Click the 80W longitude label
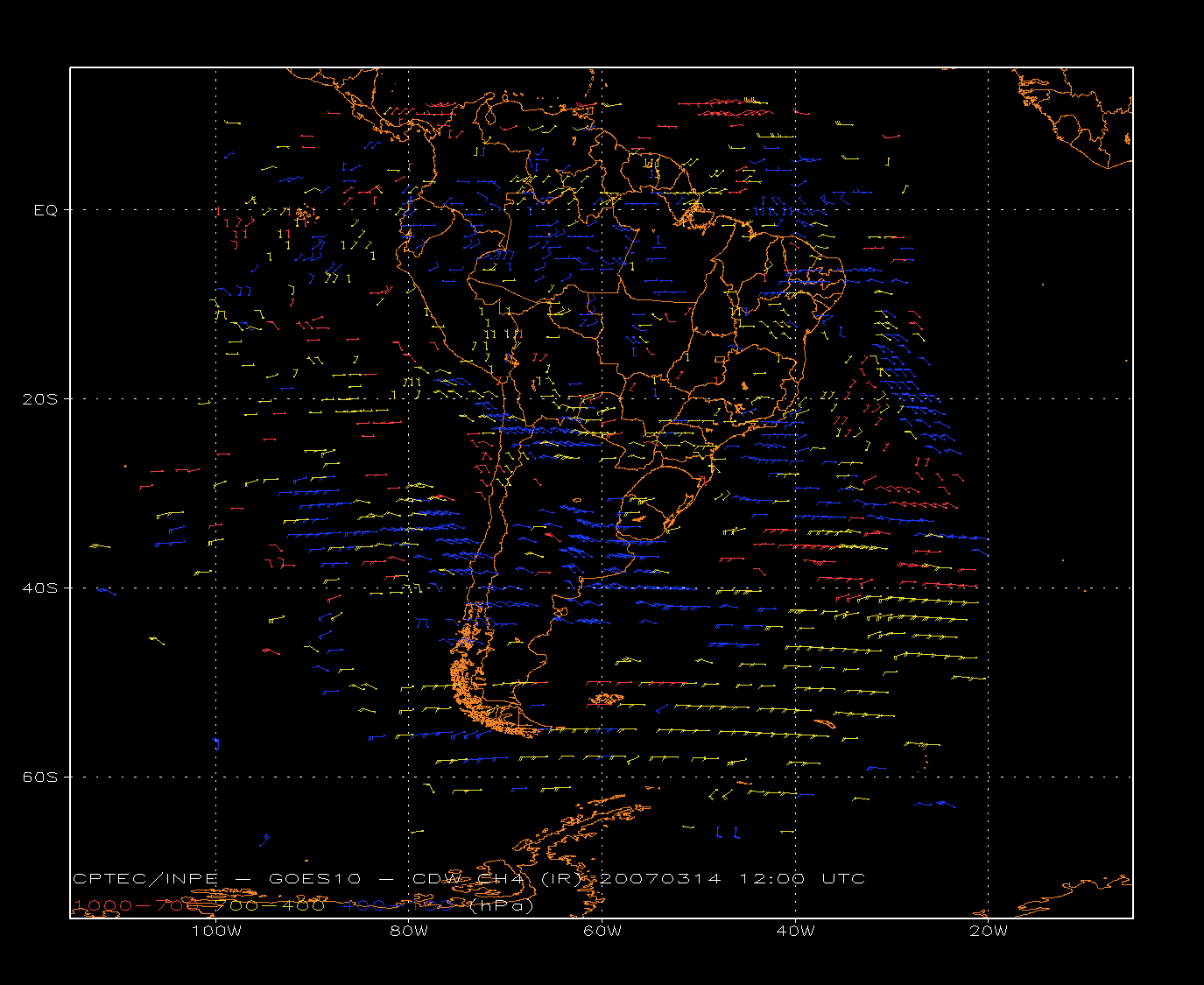Image resolution: width=1204 pixels, height=985 pixels. click(x=409, y=931)
